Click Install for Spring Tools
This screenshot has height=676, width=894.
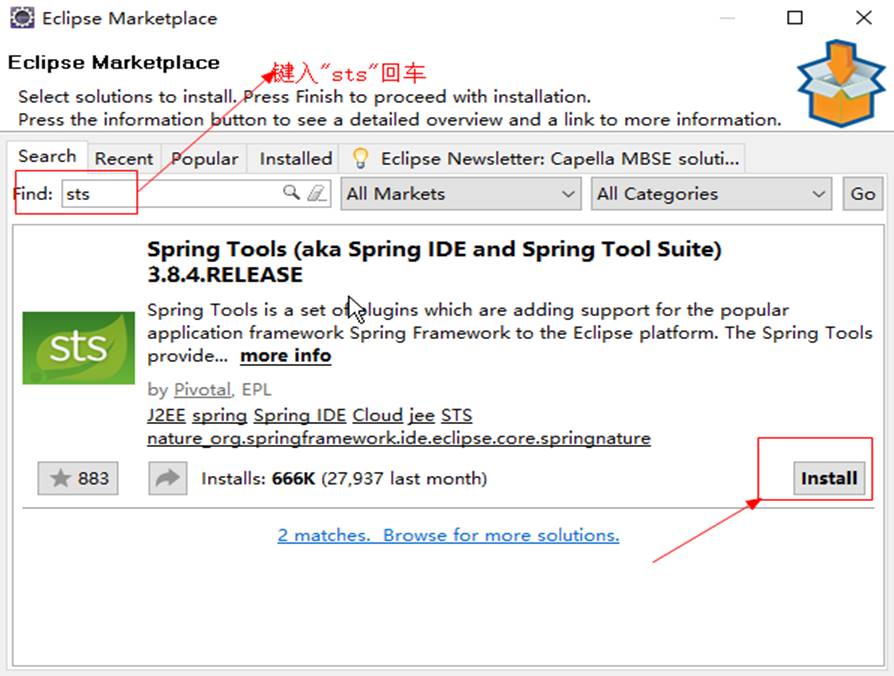[829, 478]
